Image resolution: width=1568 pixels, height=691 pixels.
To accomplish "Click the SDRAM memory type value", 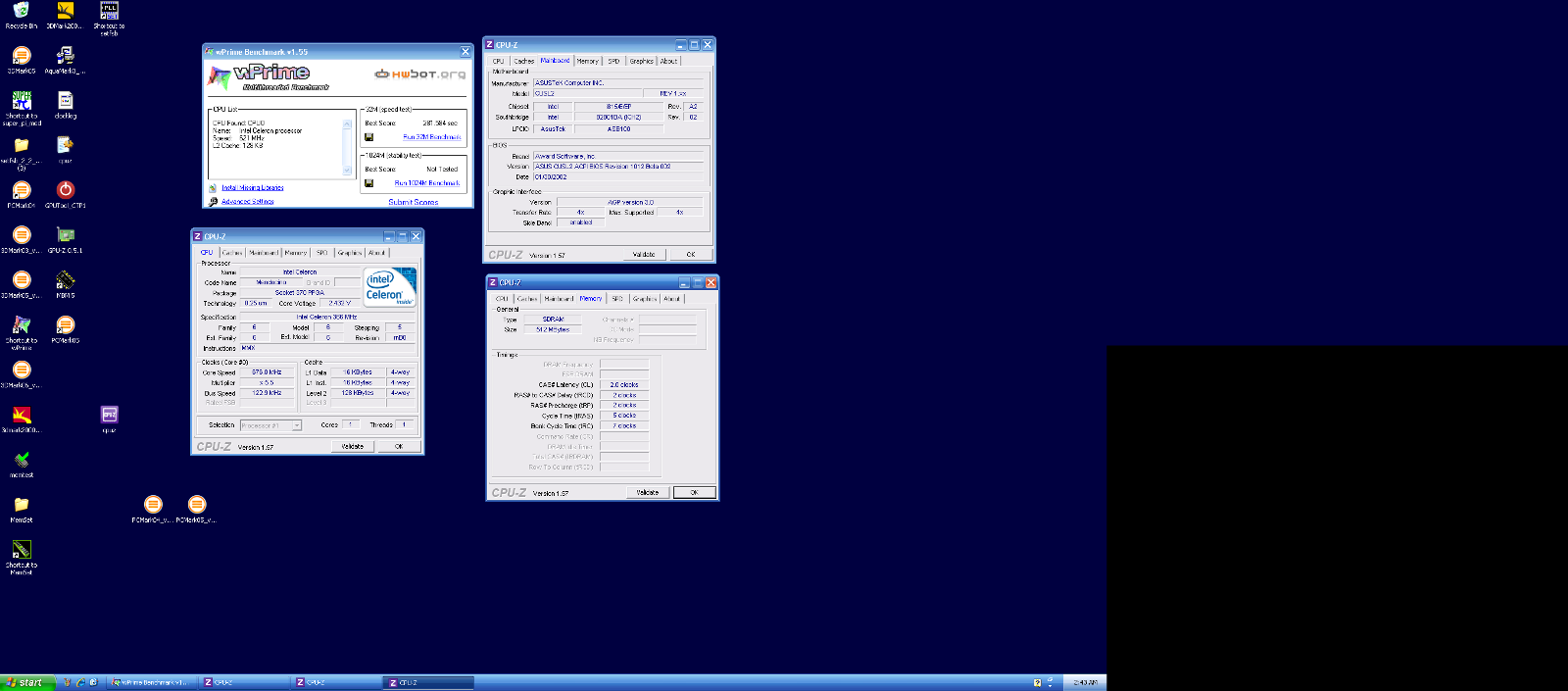I will (x=554, y=320).
